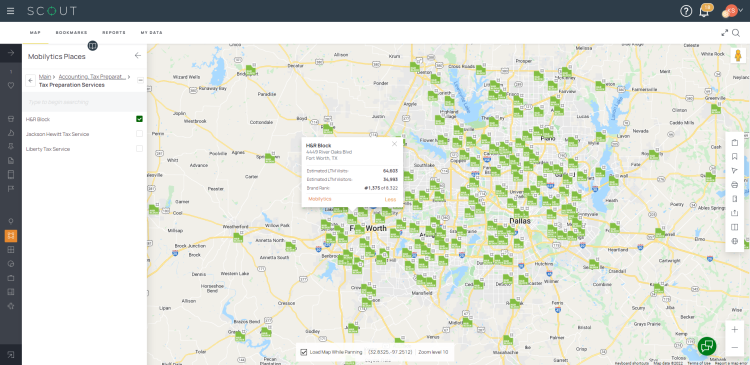Select the Liberty Tax Service label
Viewport: 750px width, 365px height.
pyautogui.click(x=48, y=149)
